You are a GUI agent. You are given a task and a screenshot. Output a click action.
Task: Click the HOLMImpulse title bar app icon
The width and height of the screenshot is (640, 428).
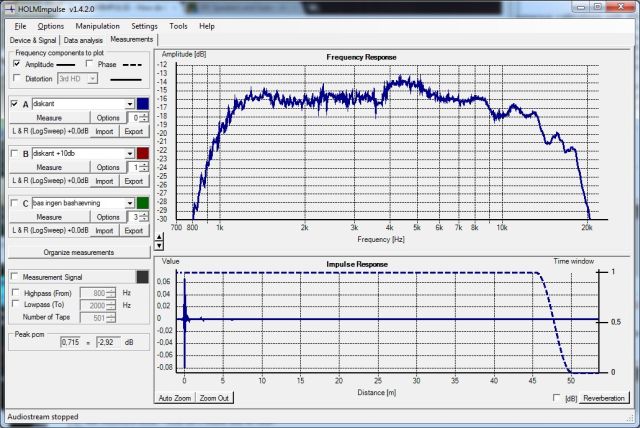click(x=11, y=9)
